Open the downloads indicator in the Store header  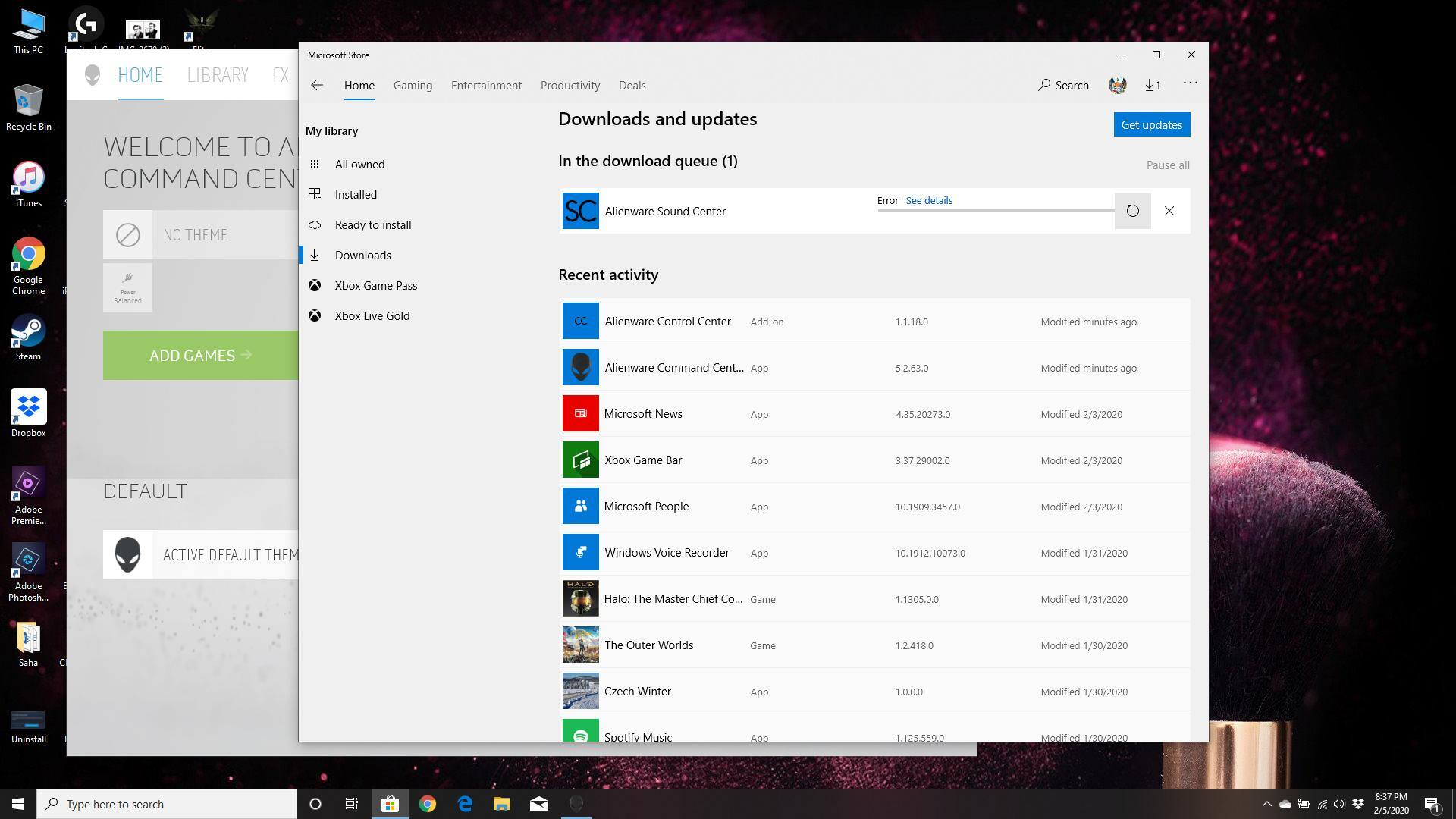(1153, 85)
